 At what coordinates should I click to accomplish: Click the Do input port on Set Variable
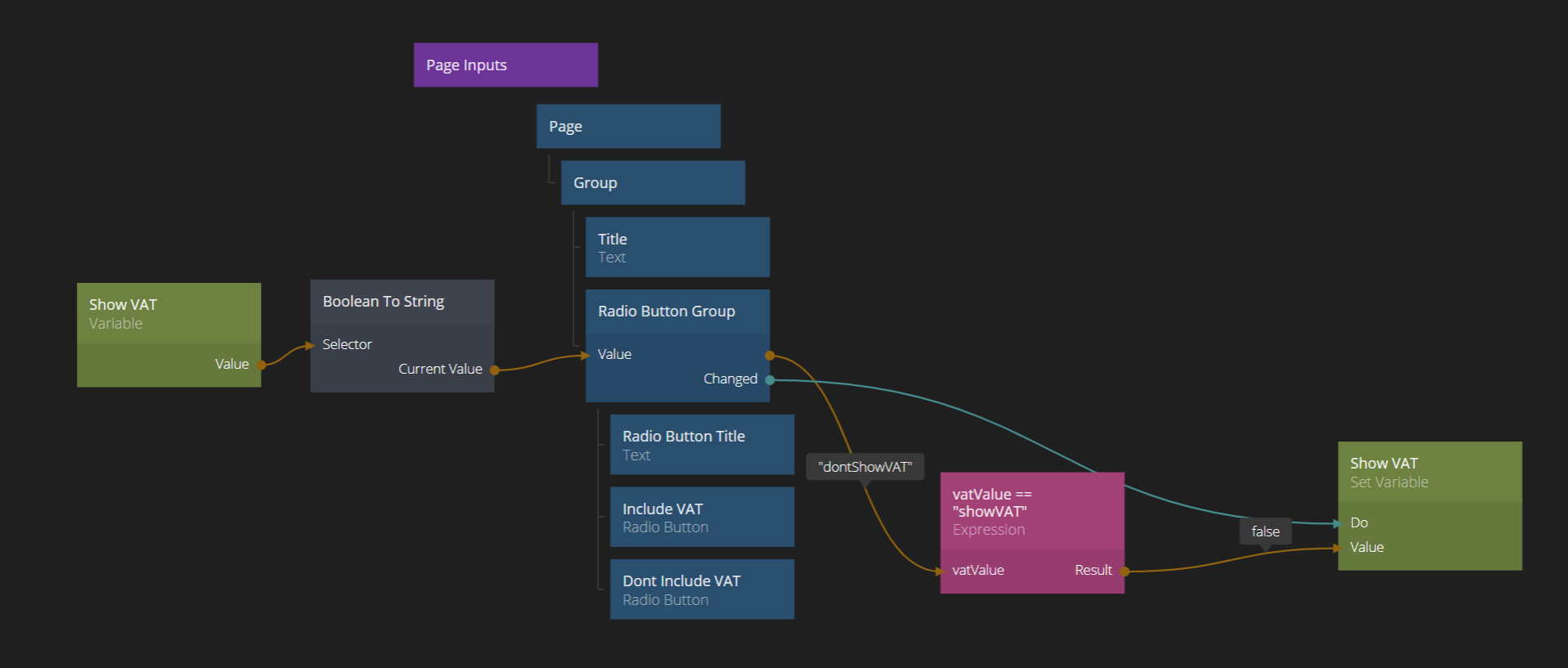tap(1338, 523)
